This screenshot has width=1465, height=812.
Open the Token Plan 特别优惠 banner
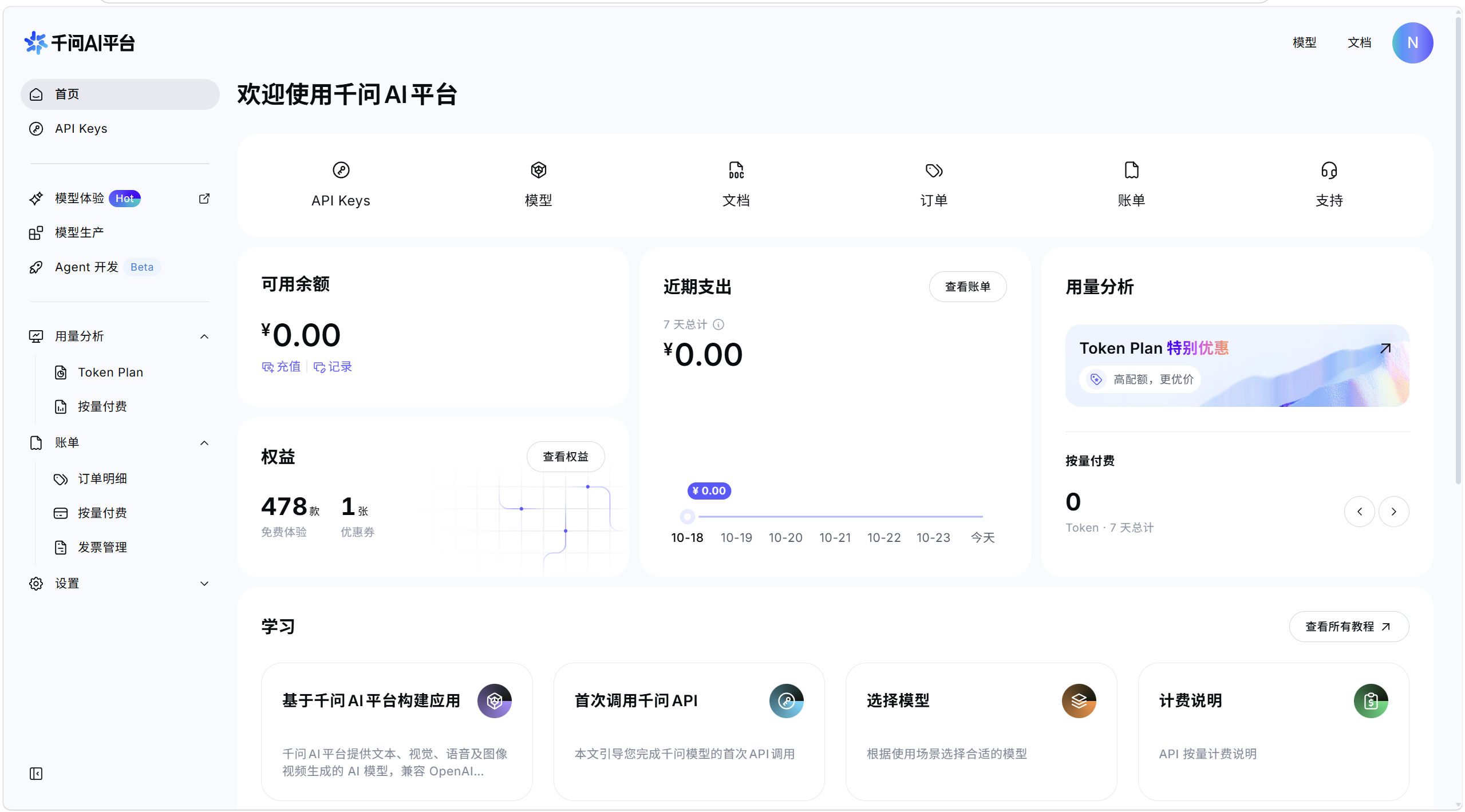(x=1237, y=366)
